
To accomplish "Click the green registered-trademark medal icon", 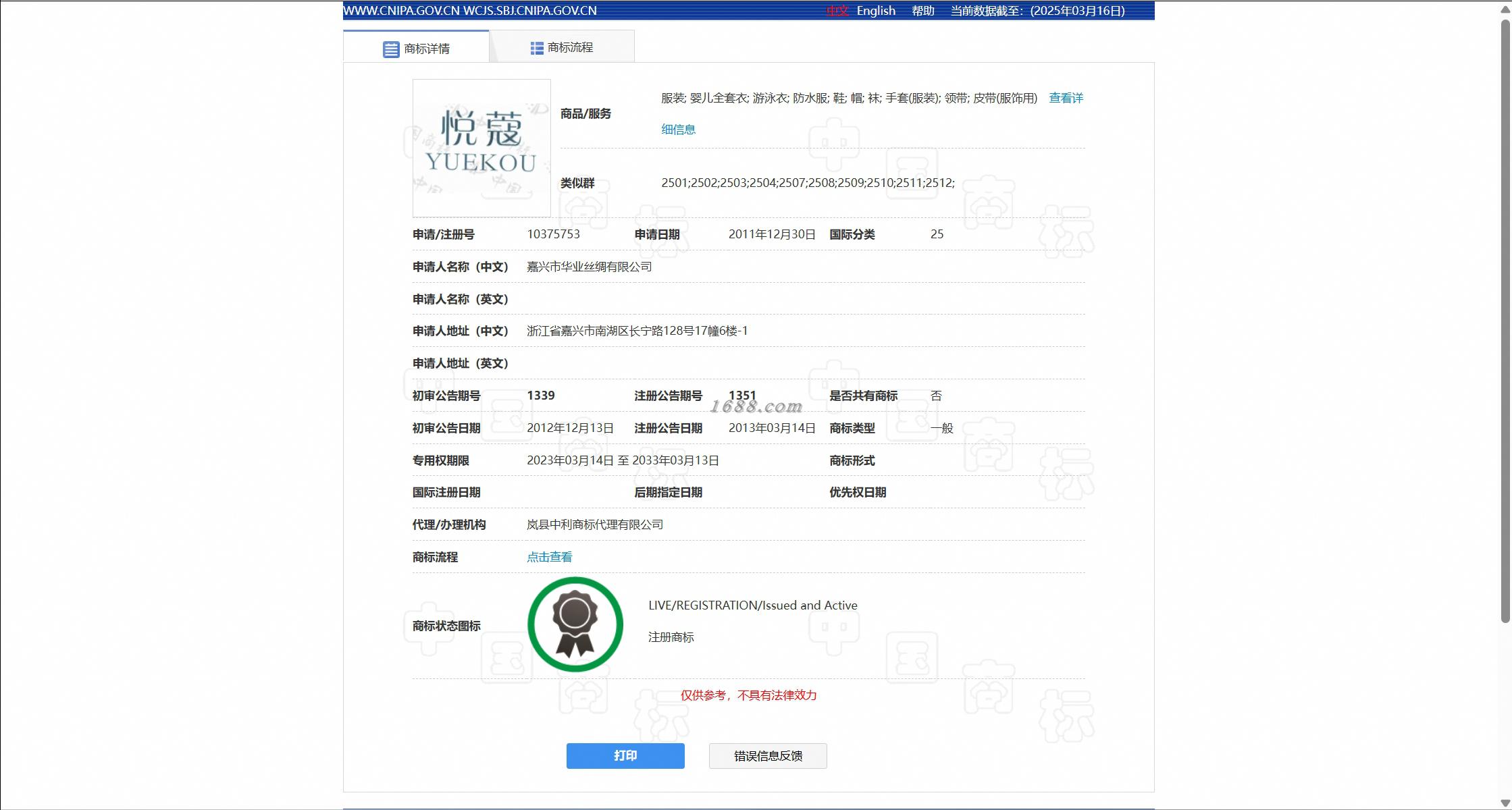I will click(575, 624).
